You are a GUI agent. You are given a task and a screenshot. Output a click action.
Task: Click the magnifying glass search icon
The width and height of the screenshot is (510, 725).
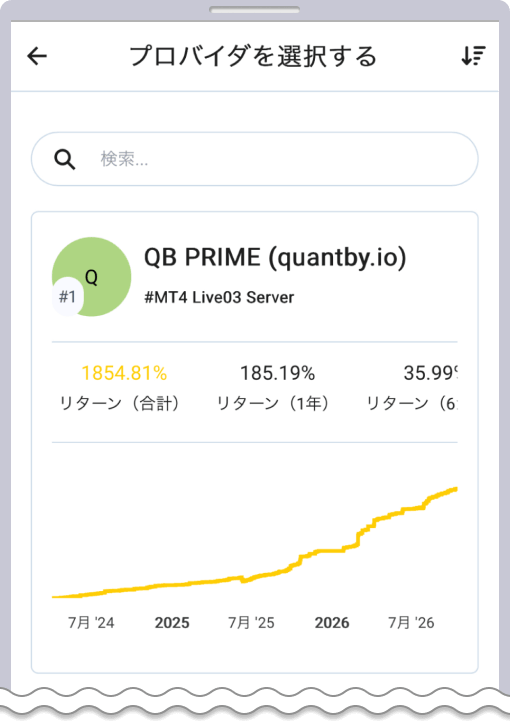point(65,160)
